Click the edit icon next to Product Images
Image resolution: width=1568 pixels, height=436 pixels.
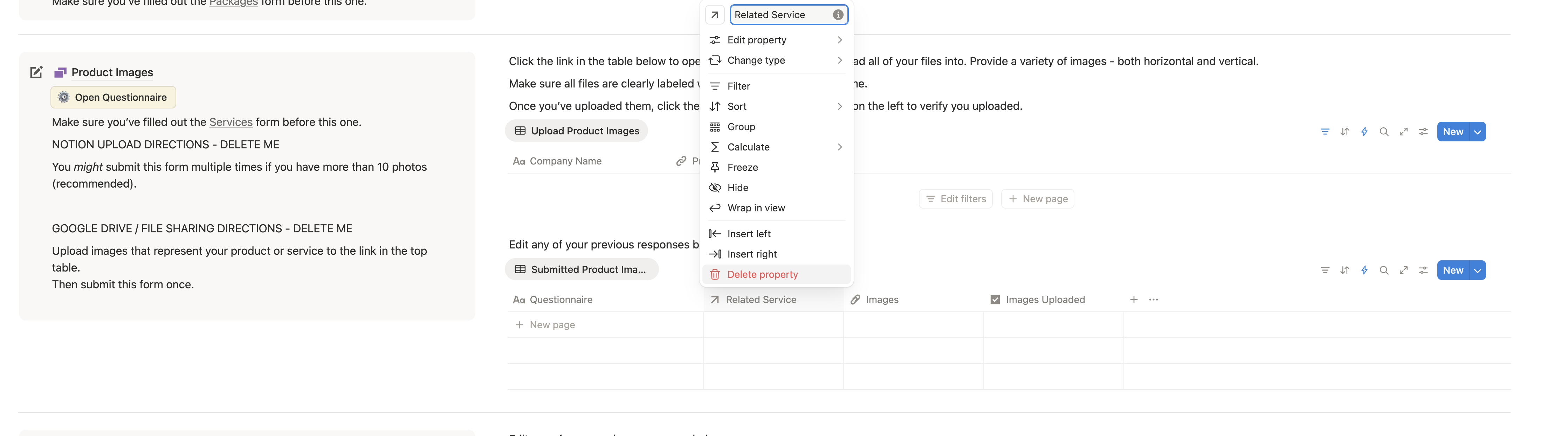tap(36, 72)
